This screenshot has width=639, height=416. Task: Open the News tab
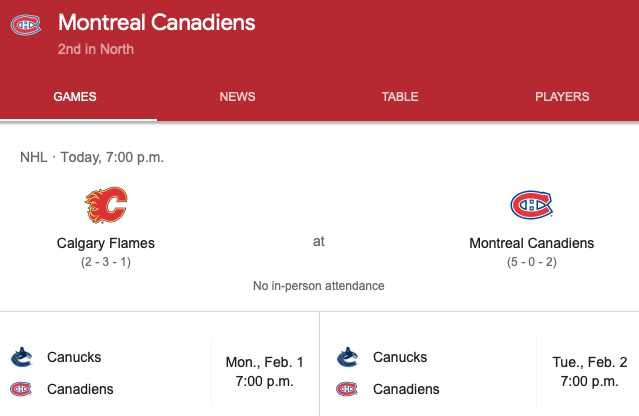click(237, 97)
